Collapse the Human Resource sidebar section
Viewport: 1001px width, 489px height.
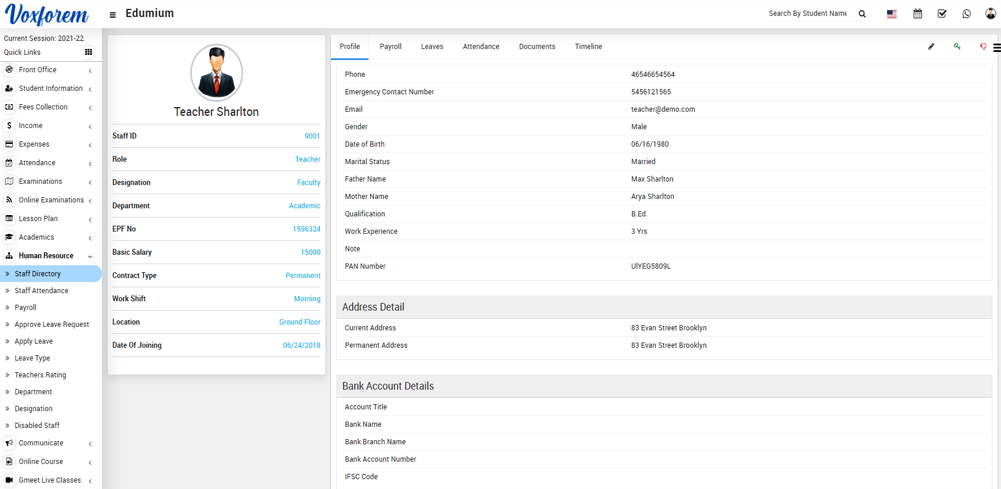(48, 256)
